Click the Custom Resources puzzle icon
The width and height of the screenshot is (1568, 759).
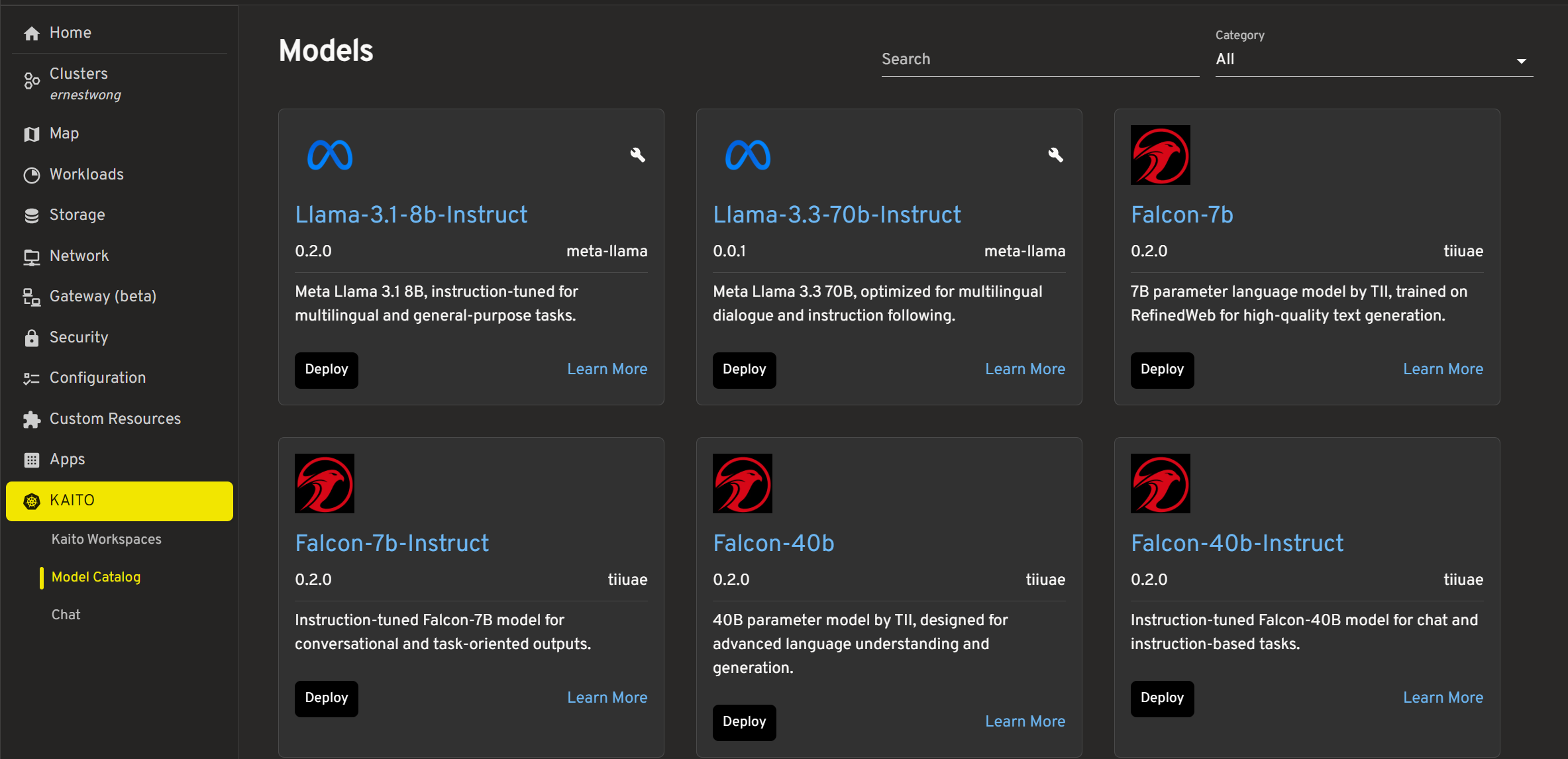31,419
